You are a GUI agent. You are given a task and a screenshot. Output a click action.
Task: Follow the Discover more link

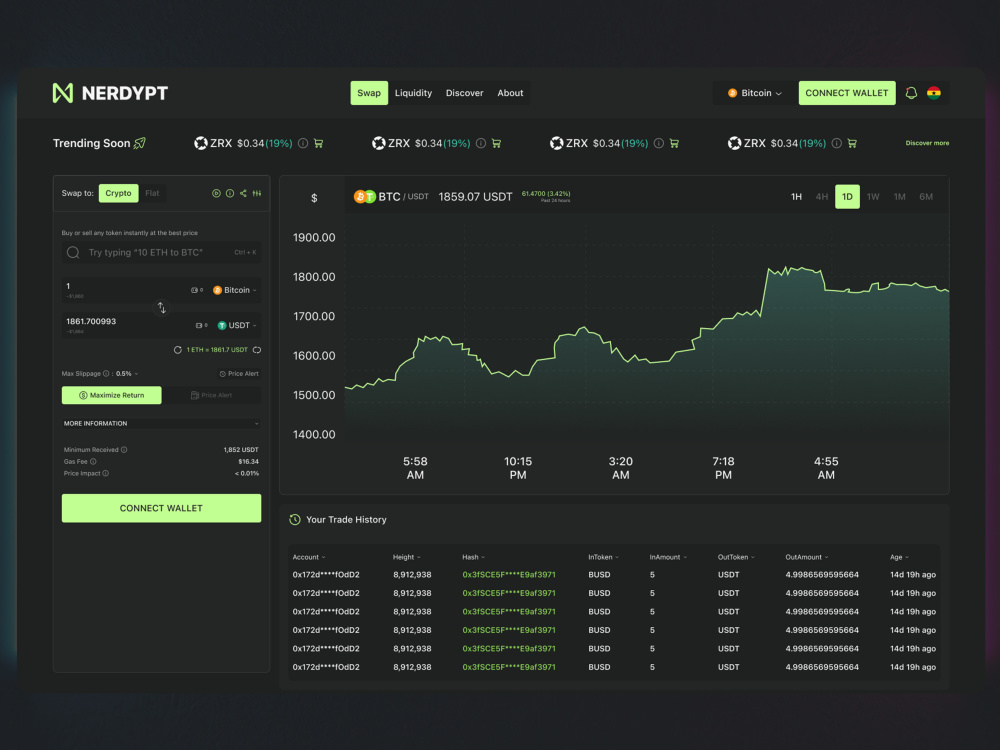point(927,143)
